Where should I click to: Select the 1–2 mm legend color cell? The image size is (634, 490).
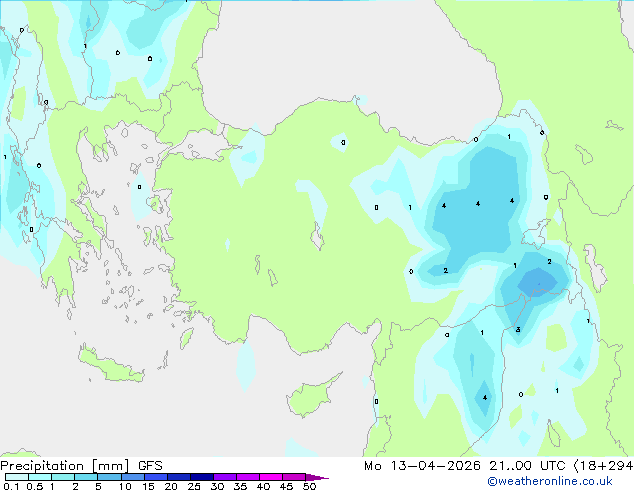[x=63, y=477]
